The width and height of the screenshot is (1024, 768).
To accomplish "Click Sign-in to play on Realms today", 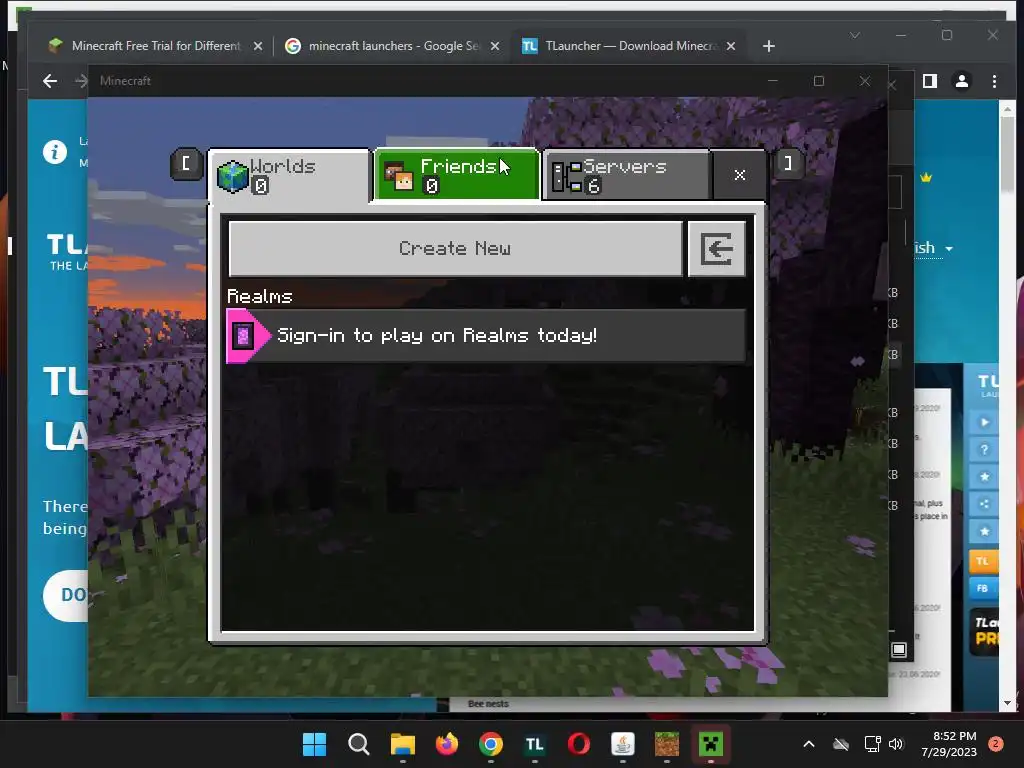I will (x=486, y=336).
